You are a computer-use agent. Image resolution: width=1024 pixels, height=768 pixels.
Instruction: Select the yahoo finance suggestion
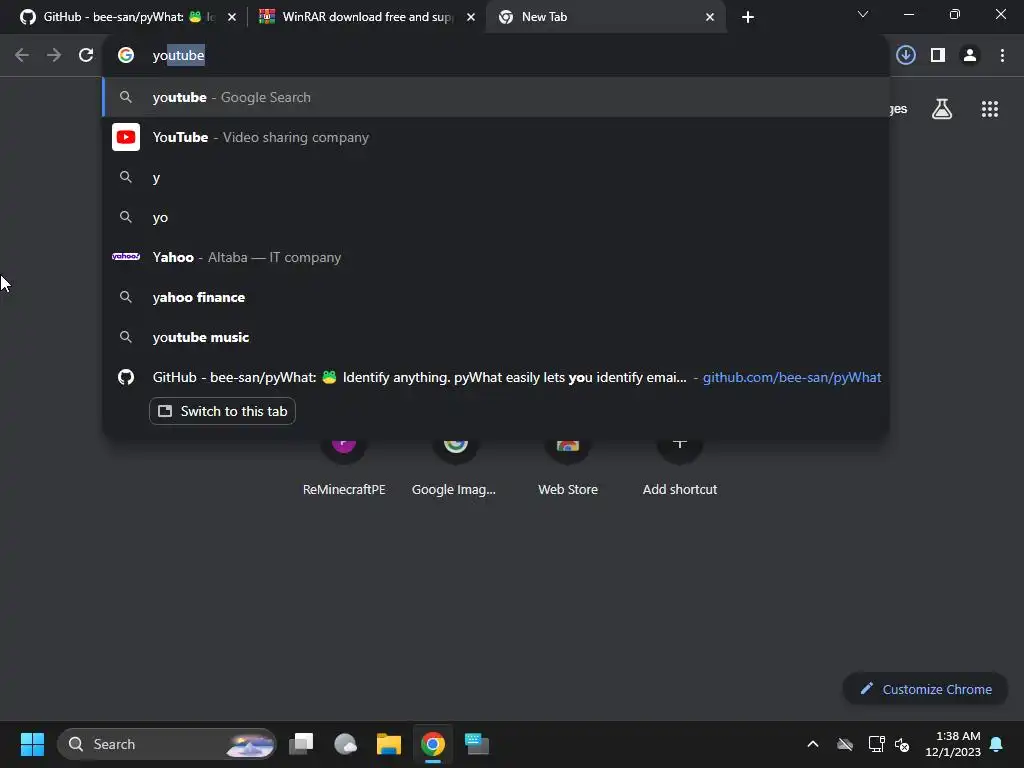click(x=496, y=297)
